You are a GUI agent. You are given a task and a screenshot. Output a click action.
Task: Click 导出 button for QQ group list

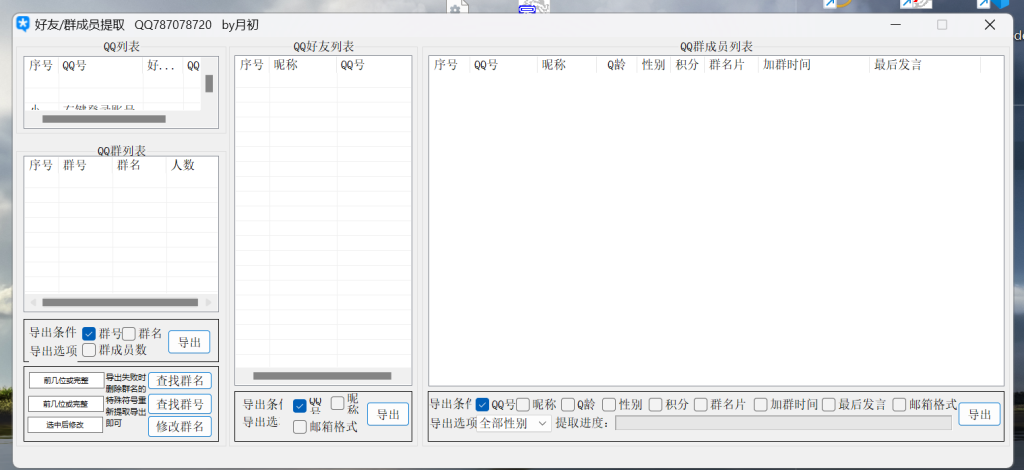(x=189, y=342)
